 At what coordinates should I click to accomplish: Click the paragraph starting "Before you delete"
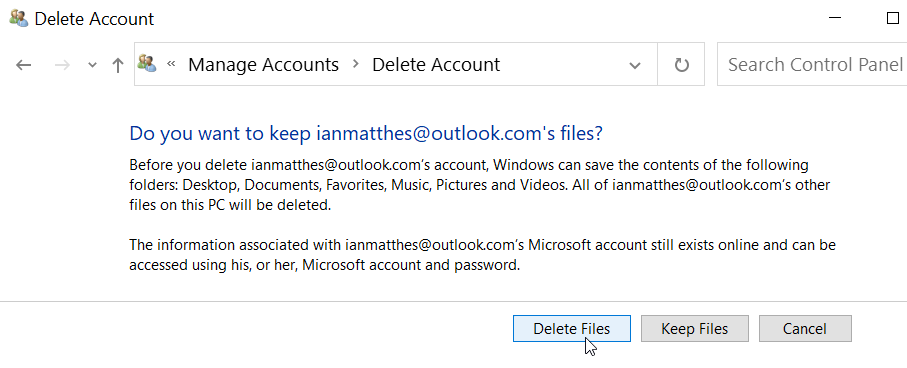pyautogui.click(x=480, y=185)
